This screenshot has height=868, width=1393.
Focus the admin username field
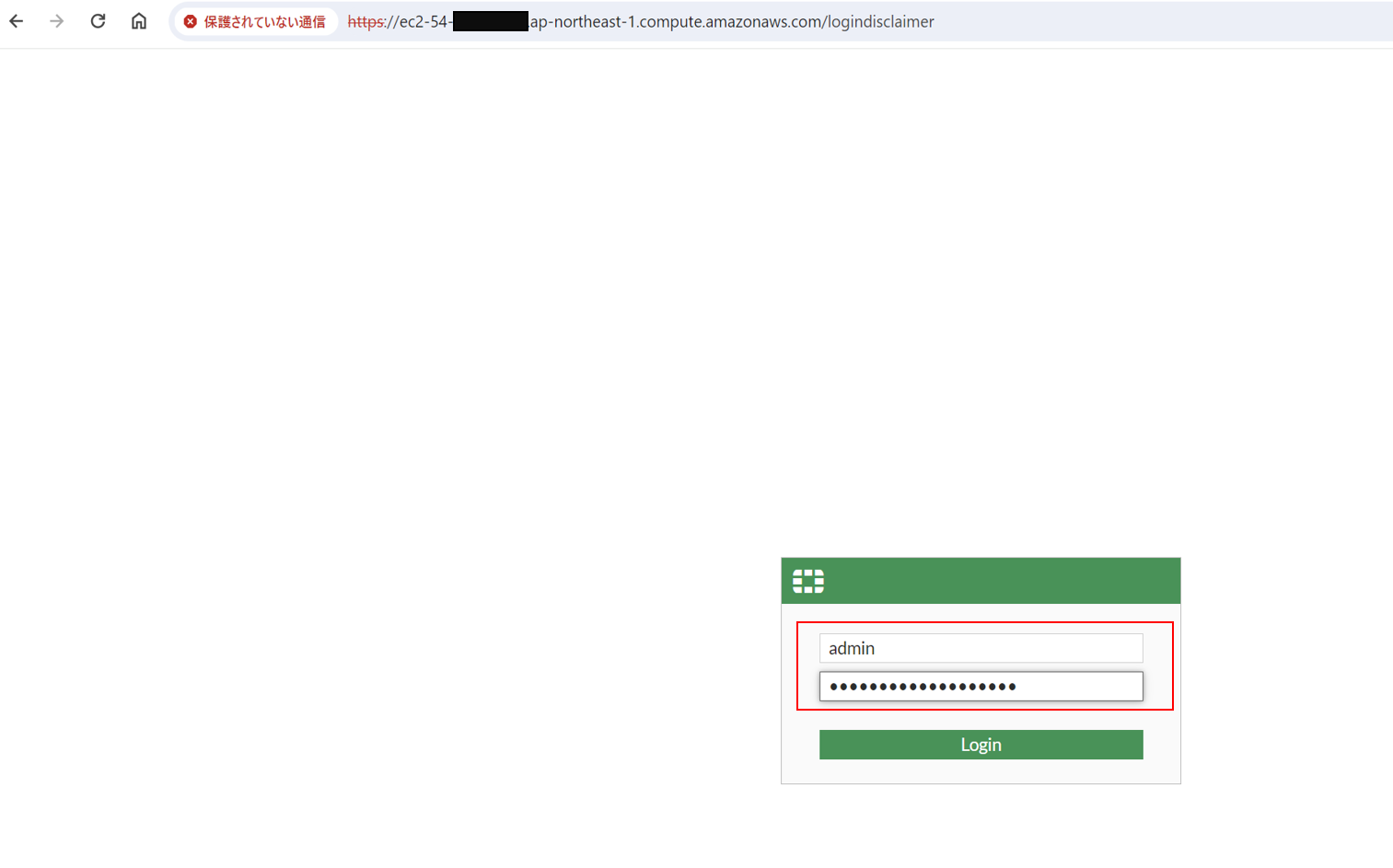[981, 648]
